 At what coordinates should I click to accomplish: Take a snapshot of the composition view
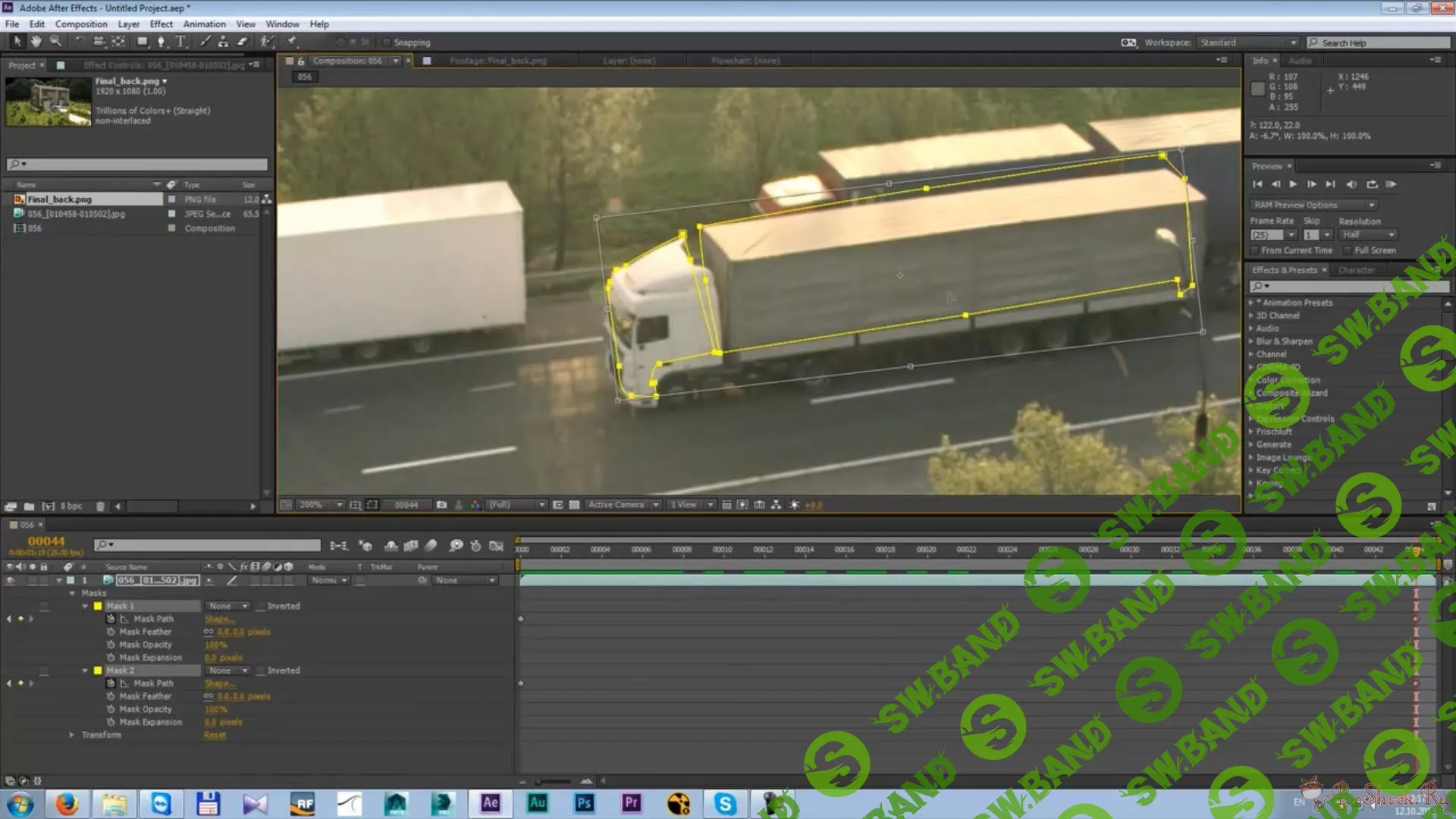coord(442,504)
